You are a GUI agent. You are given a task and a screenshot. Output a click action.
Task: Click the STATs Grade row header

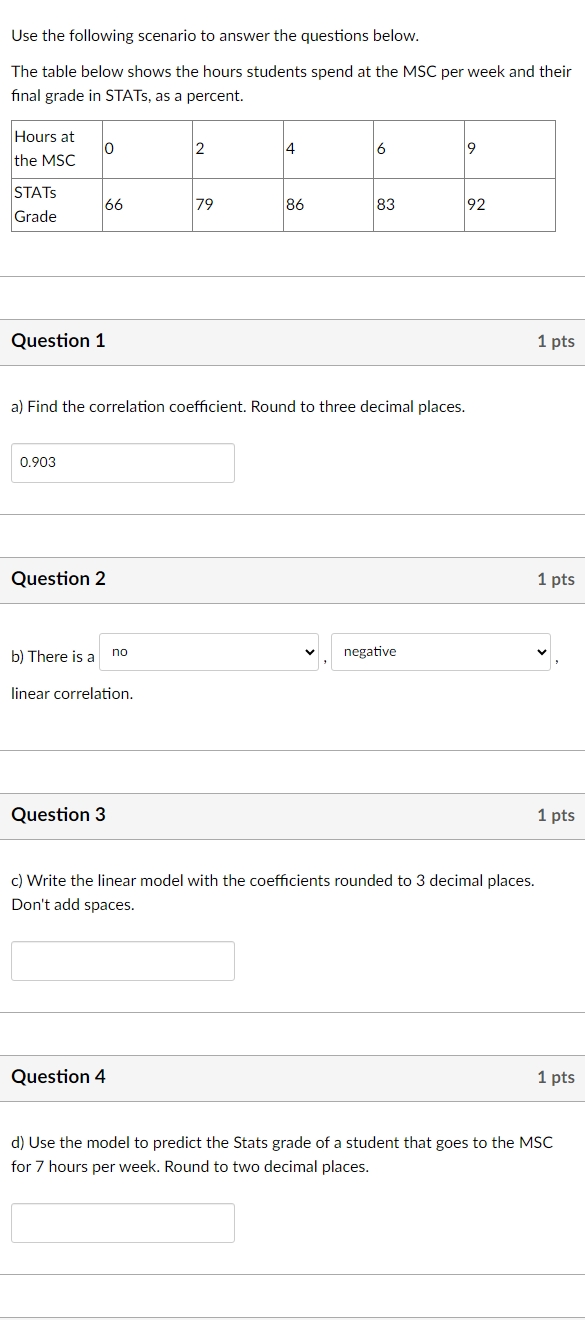coord(55,204)
